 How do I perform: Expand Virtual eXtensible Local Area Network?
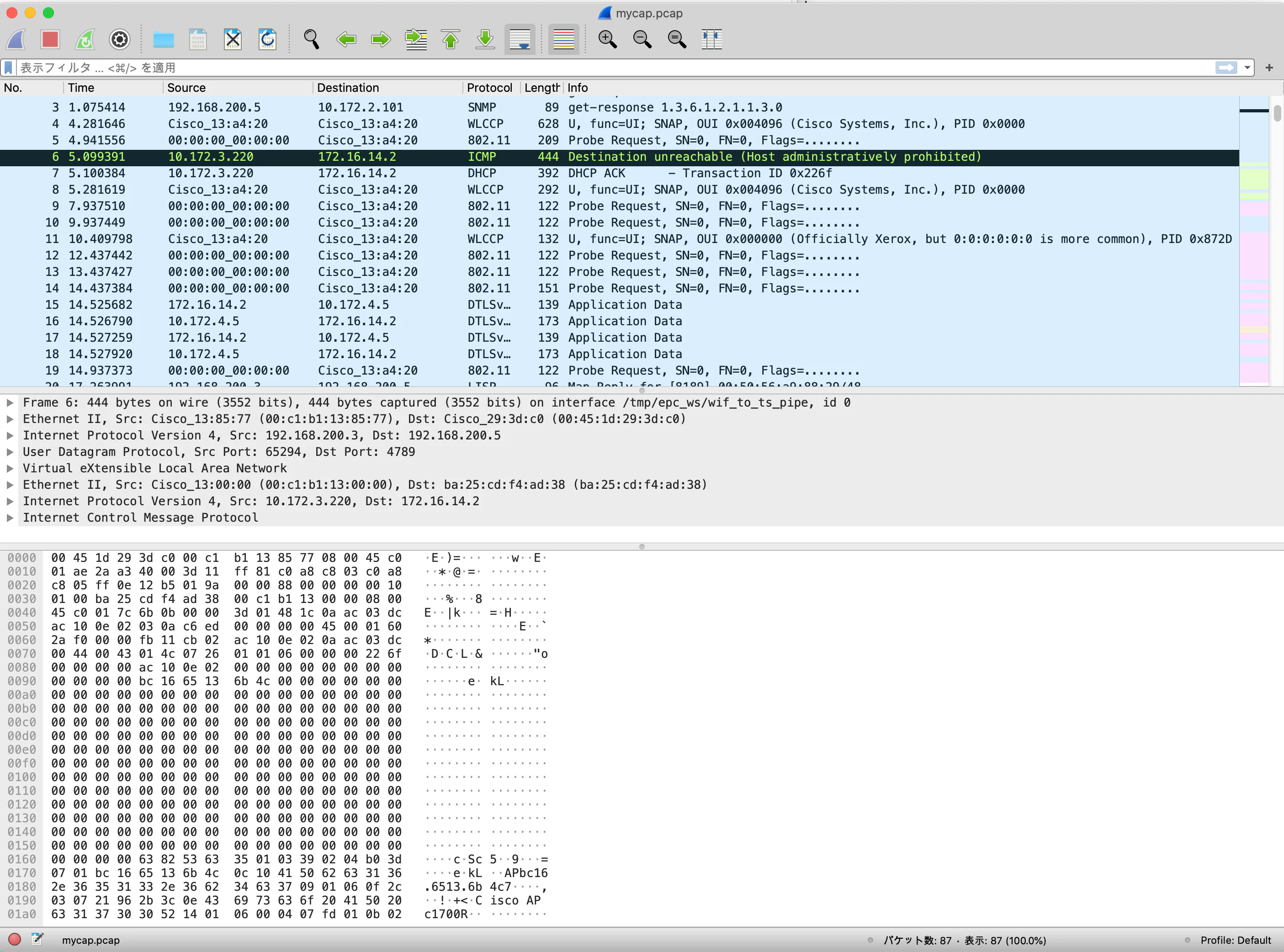click(x=10, y=468)
